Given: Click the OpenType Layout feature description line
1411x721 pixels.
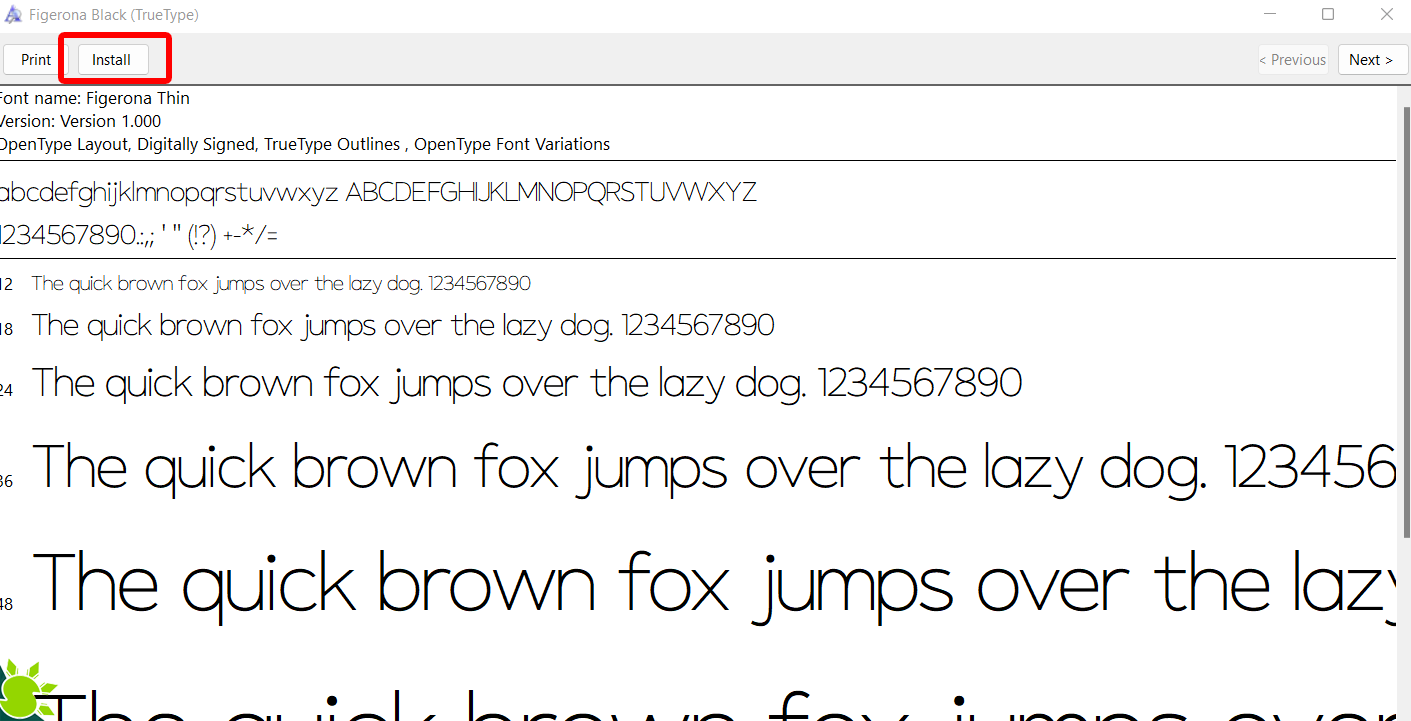Looking at the screenshot, I should point(305,144).
